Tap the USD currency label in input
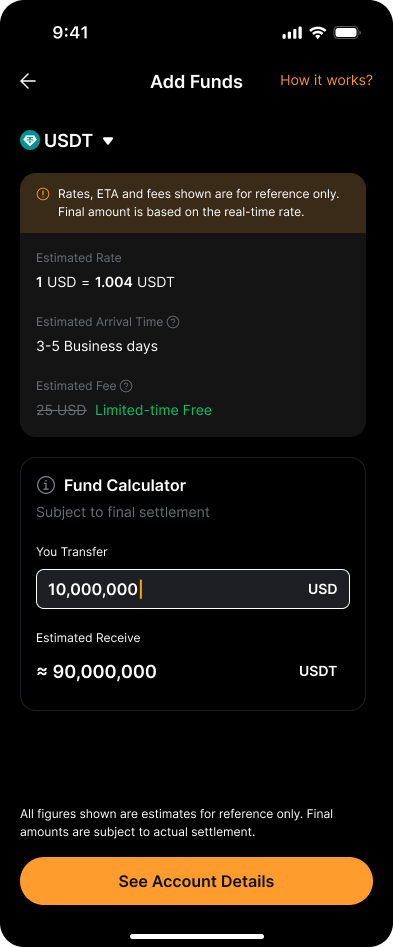Screen dimensions: 393x947 (x=323, y=589)
